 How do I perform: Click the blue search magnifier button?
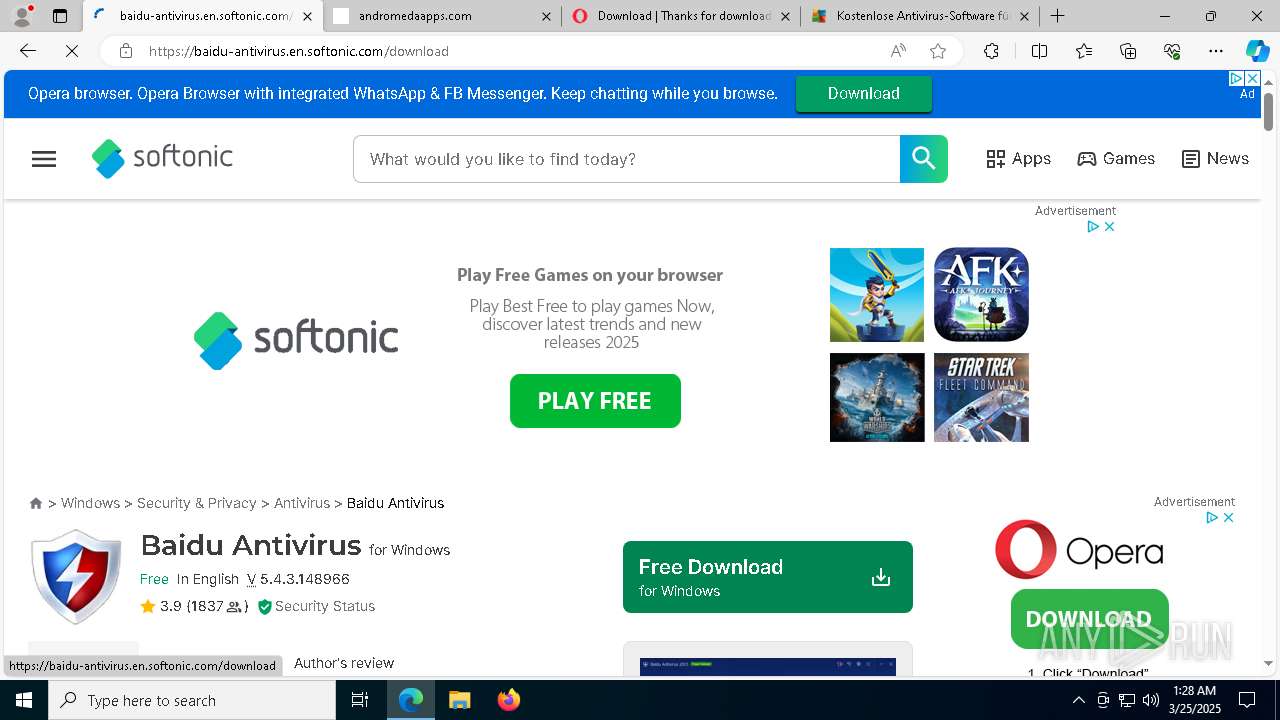[923, 159]
